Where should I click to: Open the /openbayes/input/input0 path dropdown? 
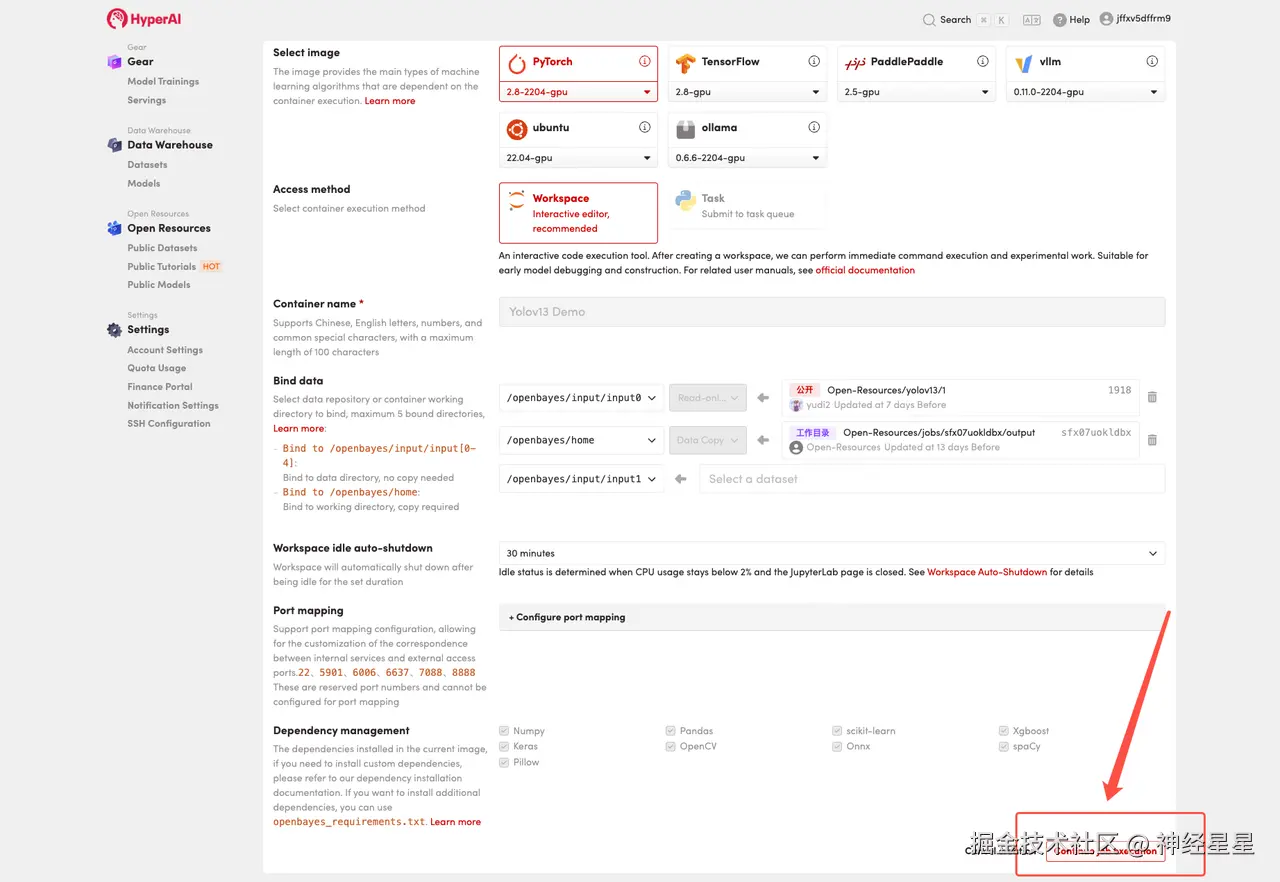click(x=581, y=397)
